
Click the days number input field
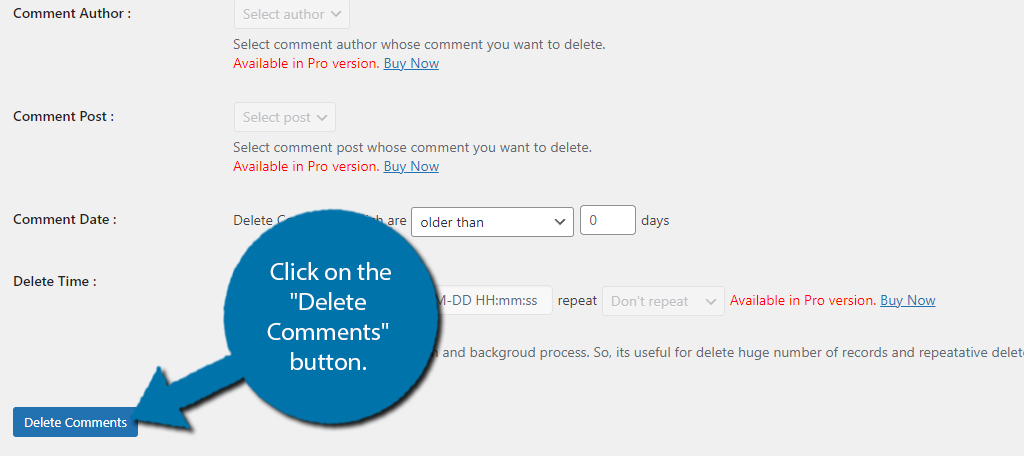[x=607, y=220]
